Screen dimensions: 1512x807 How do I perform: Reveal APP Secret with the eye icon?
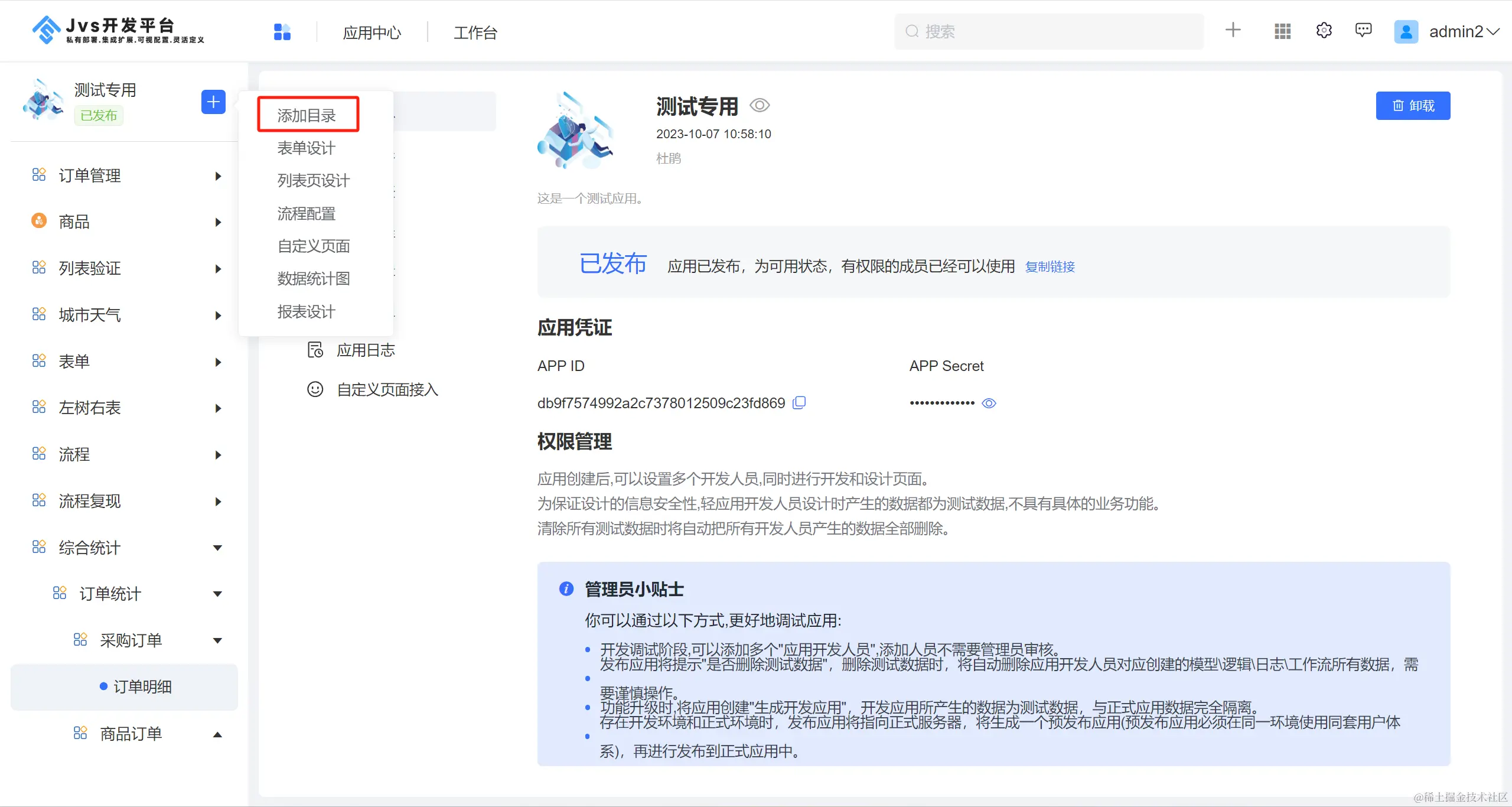point(989,403)
